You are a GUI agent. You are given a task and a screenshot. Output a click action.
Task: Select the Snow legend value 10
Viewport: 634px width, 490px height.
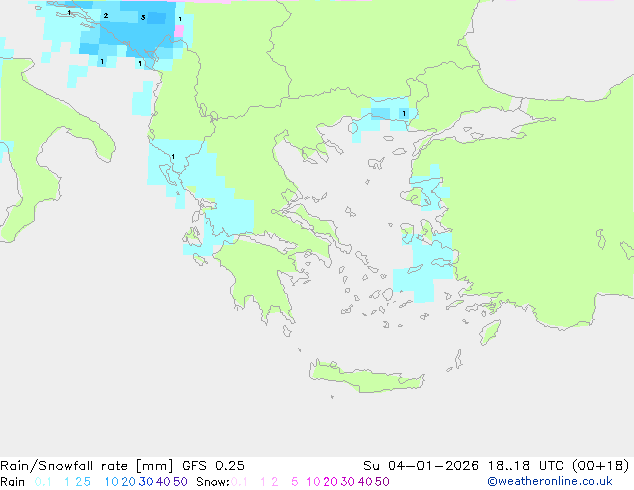click(x=313, y=482)
